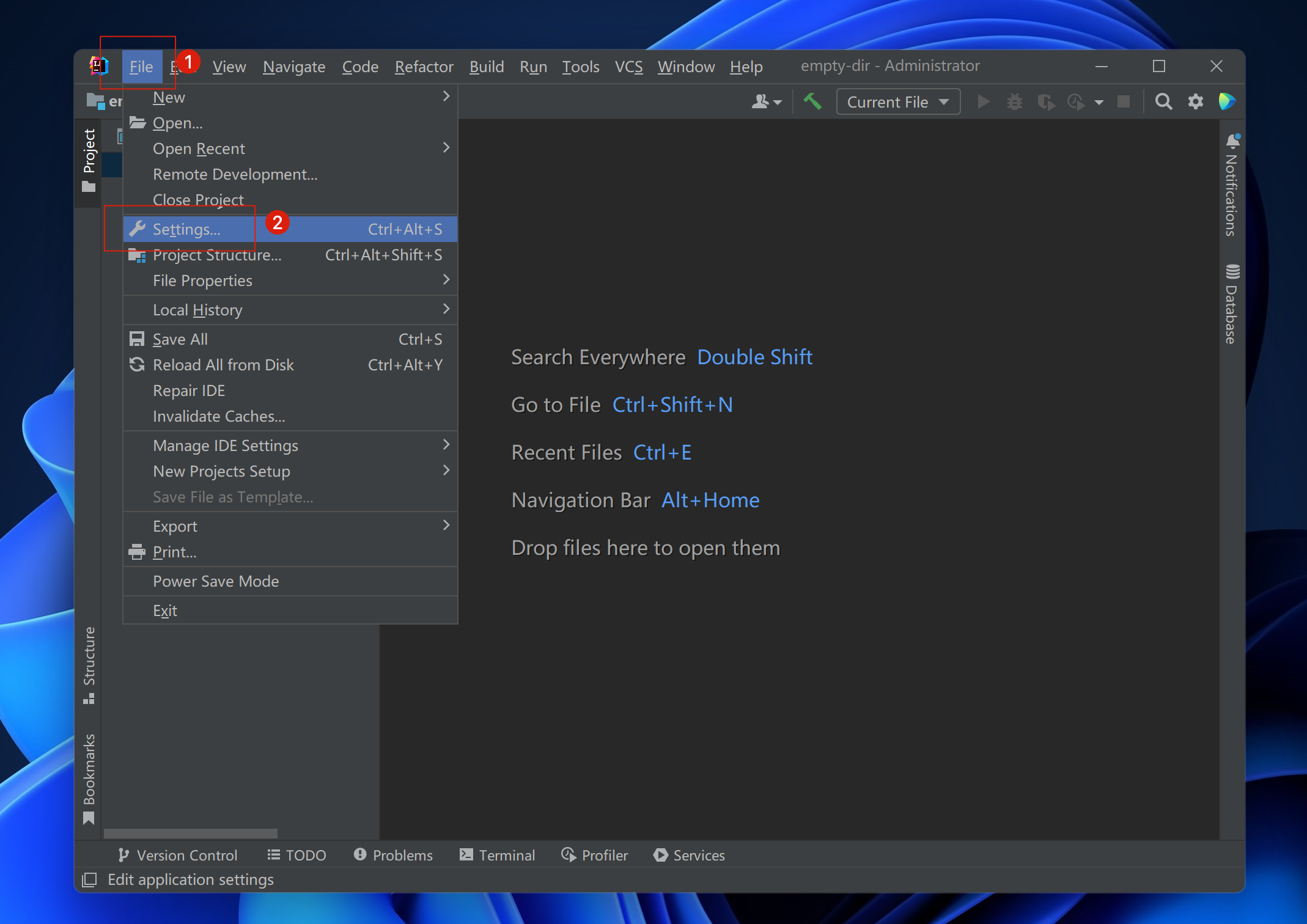
Task: Select Invalidate Caches... menu item
Action: pos(290,416)
